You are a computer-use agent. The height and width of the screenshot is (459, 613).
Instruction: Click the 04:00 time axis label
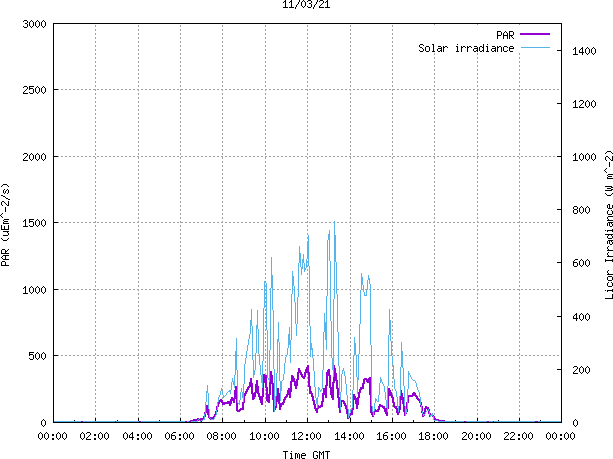point(137,436)
